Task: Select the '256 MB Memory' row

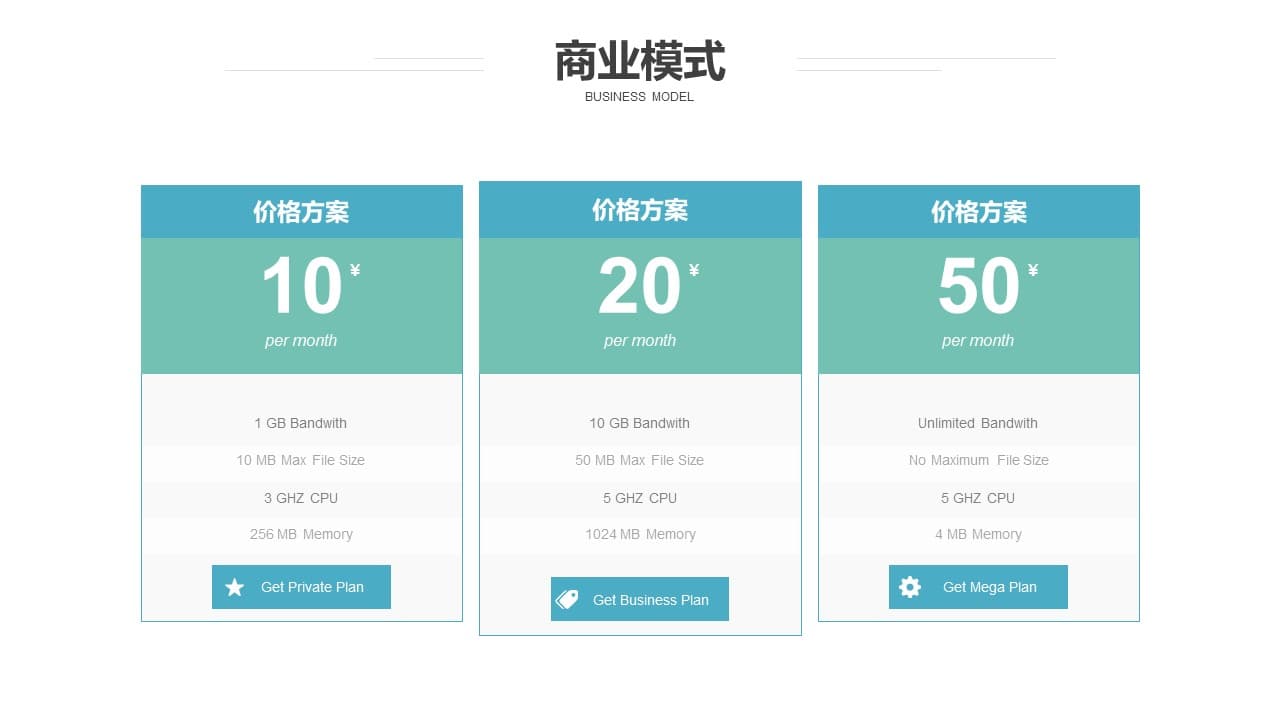Action: tap(301, 534)
